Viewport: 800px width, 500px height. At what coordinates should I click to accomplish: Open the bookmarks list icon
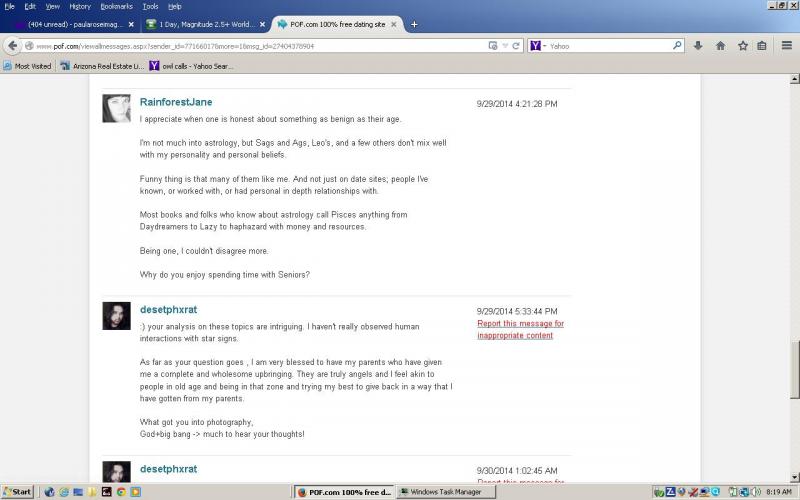[x=762, y=45]
